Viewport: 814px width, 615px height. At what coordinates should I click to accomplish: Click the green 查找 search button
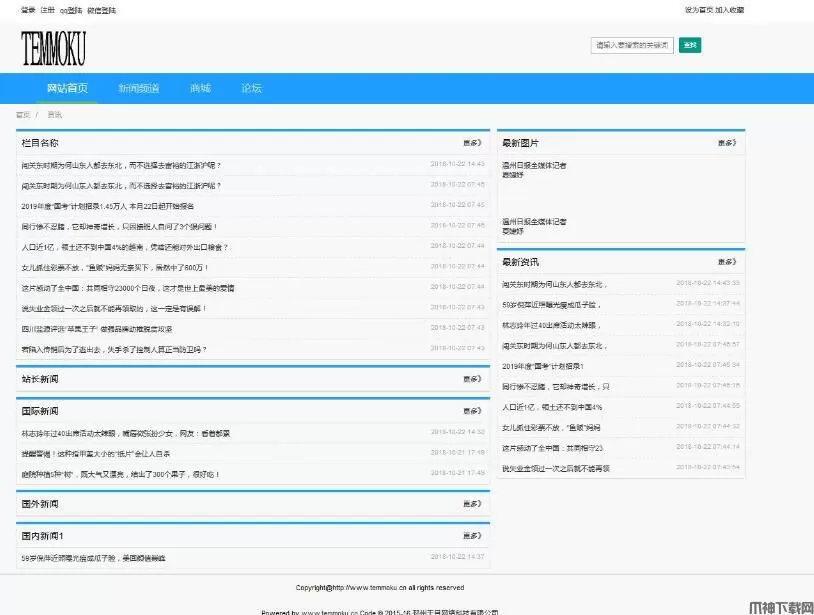[x=689, y=45]
